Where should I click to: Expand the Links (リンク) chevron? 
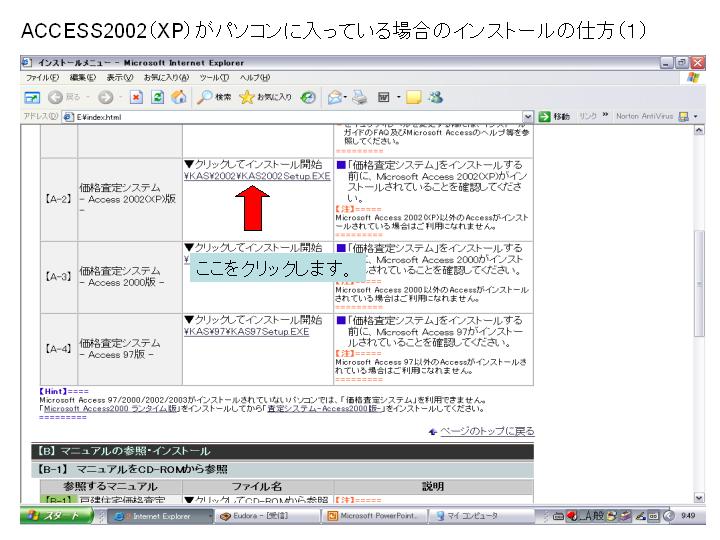tap(605, 115)
